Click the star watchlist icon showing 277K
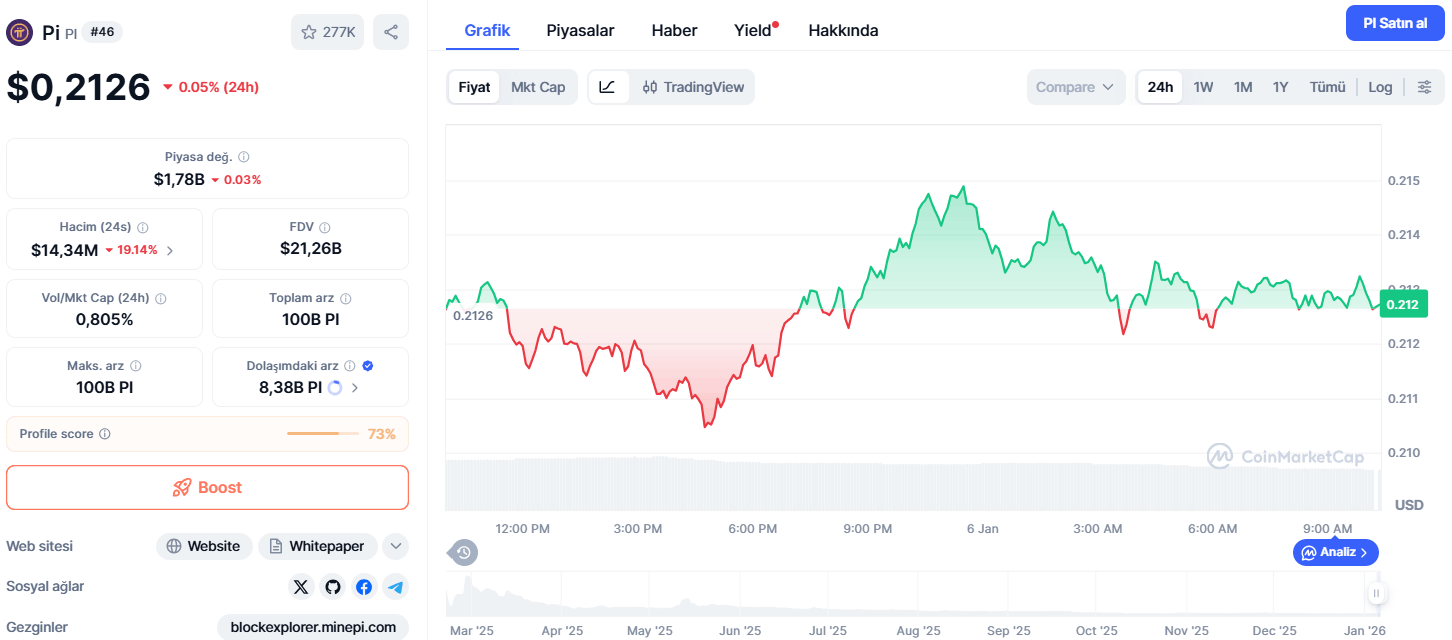 click(328, 32)
